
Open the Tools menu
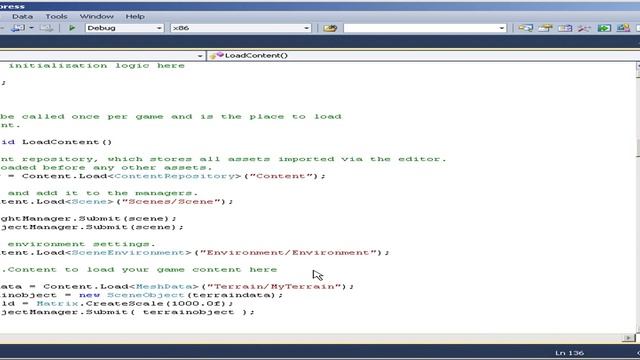(56, 16)
